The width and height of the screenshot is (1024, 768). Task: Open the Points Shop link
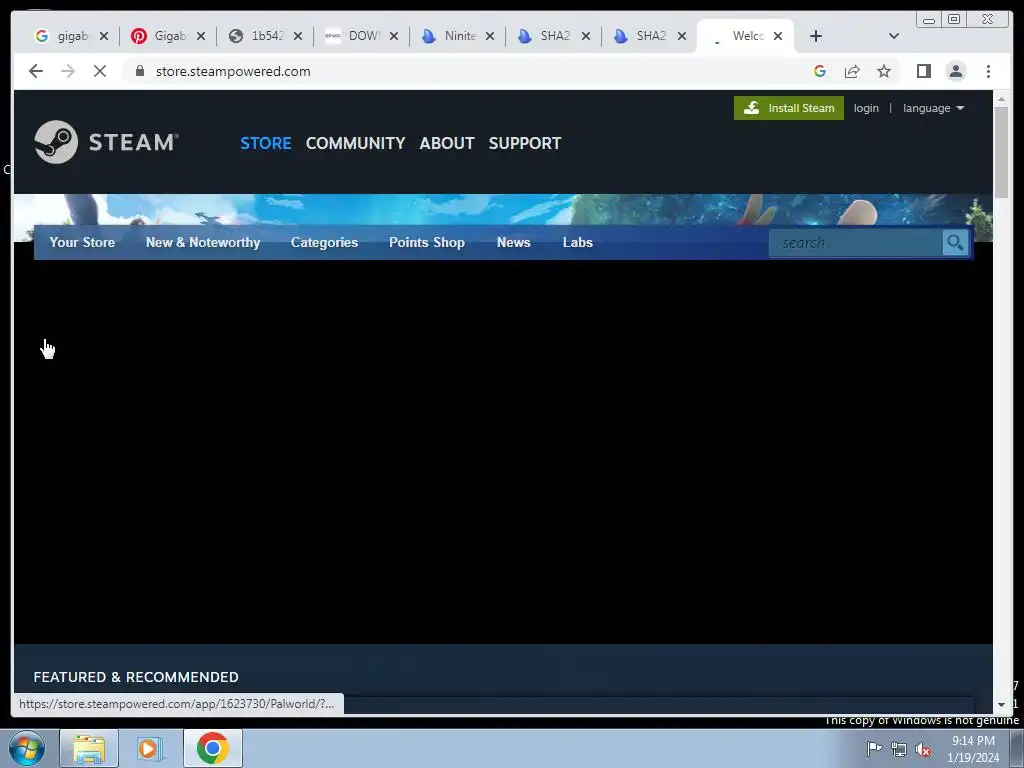[427, 242]
